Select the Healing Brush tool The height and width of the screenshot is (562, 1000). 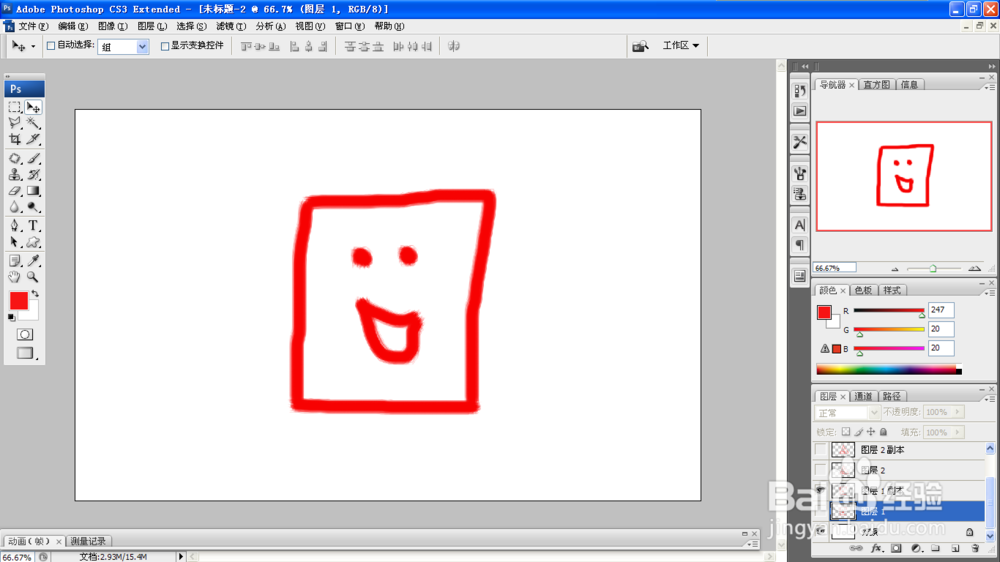tap(15, 158)
